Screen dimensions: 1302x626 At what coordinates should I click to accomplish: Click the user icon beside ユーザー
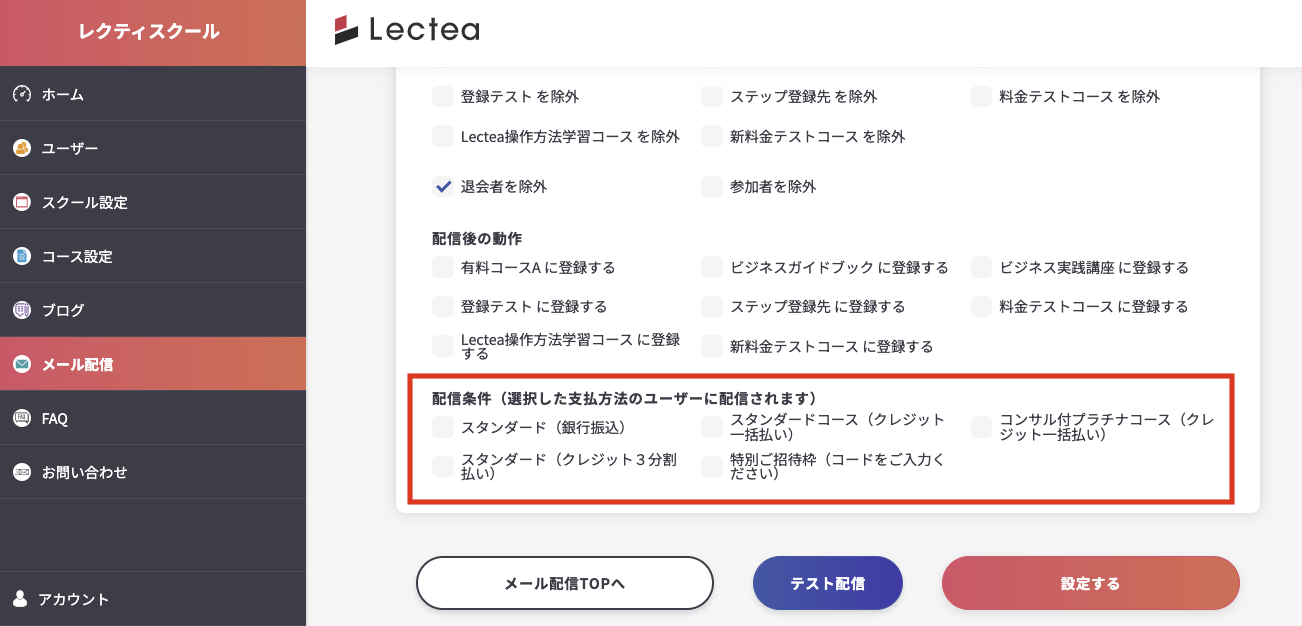[22, 148]
